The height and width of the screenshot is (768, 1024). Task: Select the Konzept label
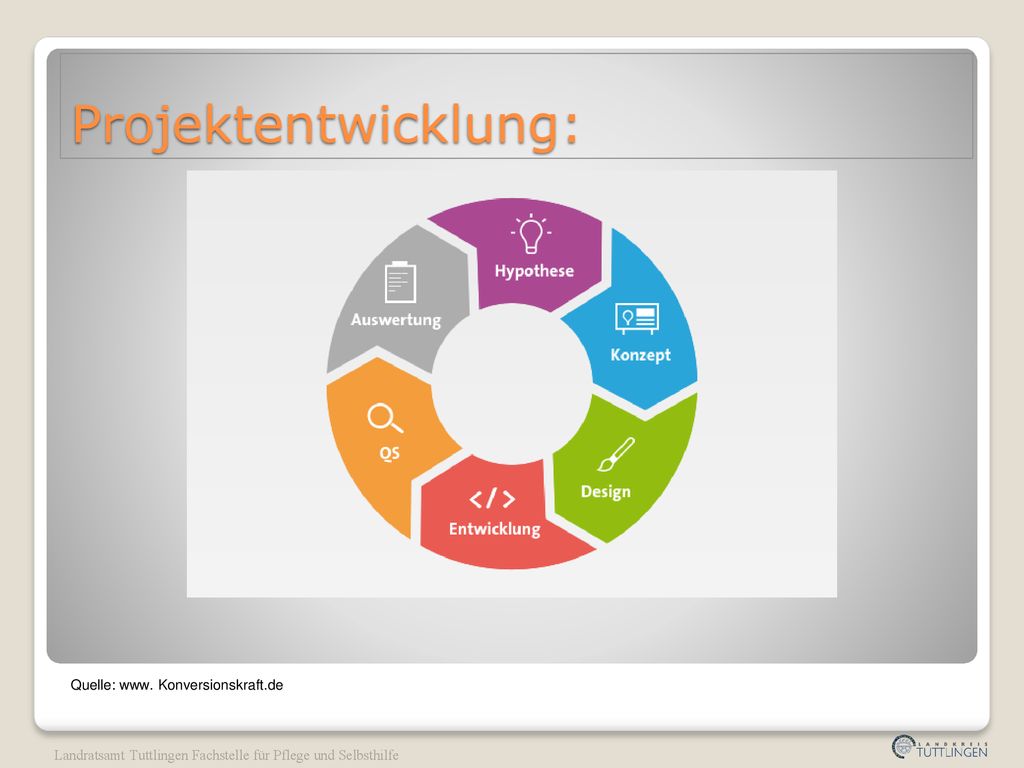(641, 355)
